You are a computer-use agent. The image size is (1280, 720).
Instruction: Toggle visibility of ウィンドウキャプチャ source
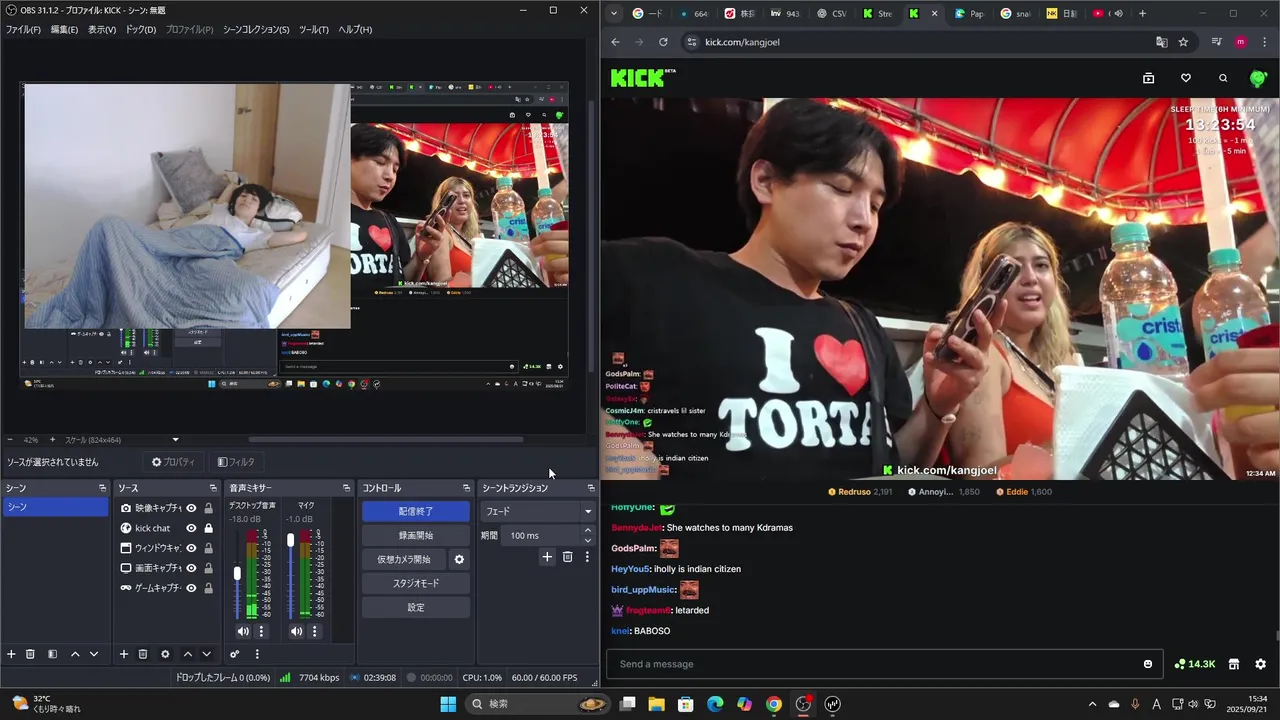(x=191, y=548)
